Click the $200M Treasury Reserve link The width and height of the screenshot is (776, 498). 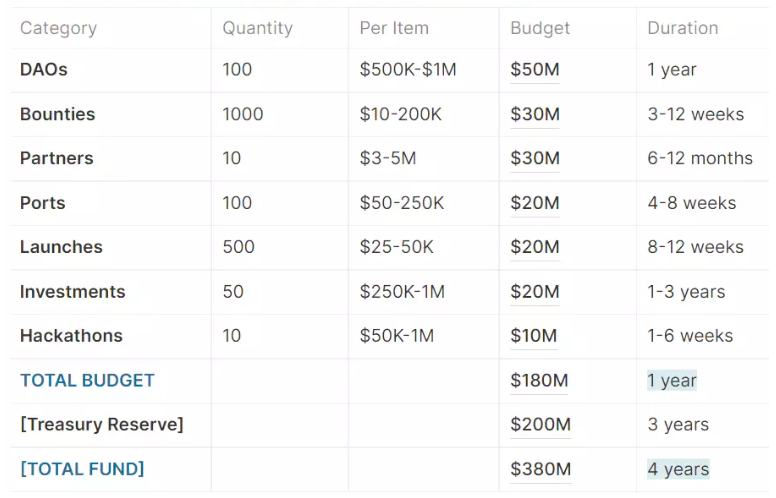click(540, 425)
